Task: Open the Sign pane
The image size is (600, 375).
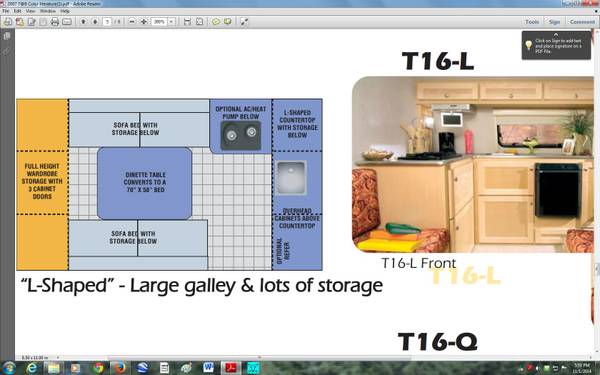Action: point(554,22)
